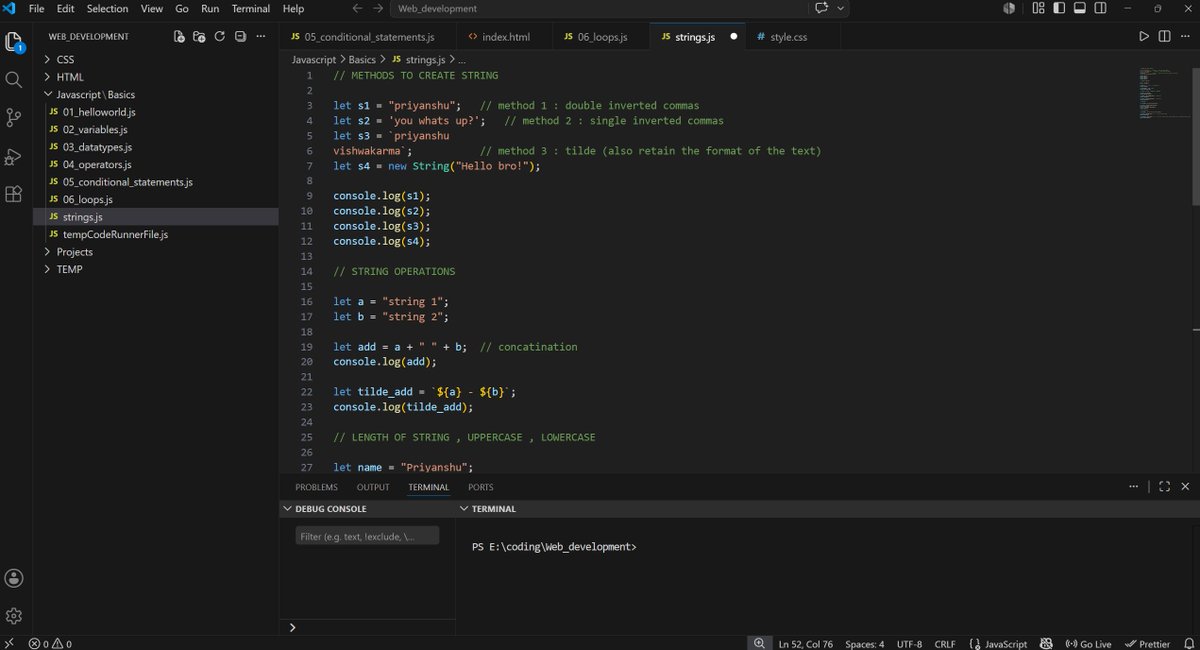Click the zoom magnifier in status bar

pyautogui.click(x=760, y=643)
